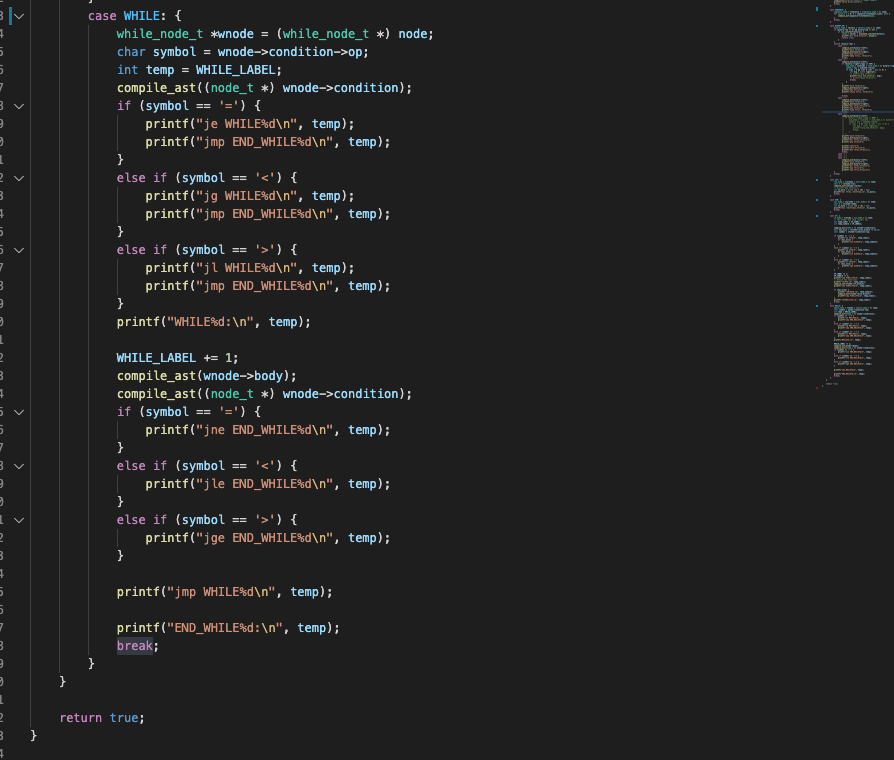894x760 pixels.
Task: Fold the else-if block printing "jl WHILE"
Action: point(19,250)
